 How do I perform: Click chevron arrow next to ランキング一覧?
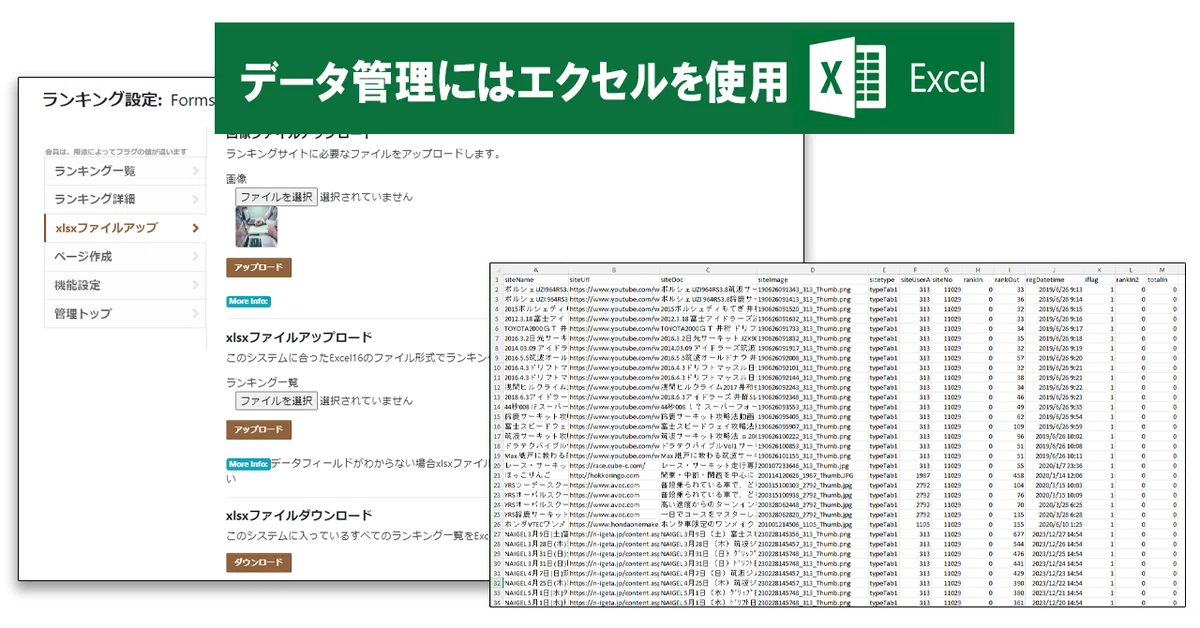pyautogui.click(x=194, y=171)
